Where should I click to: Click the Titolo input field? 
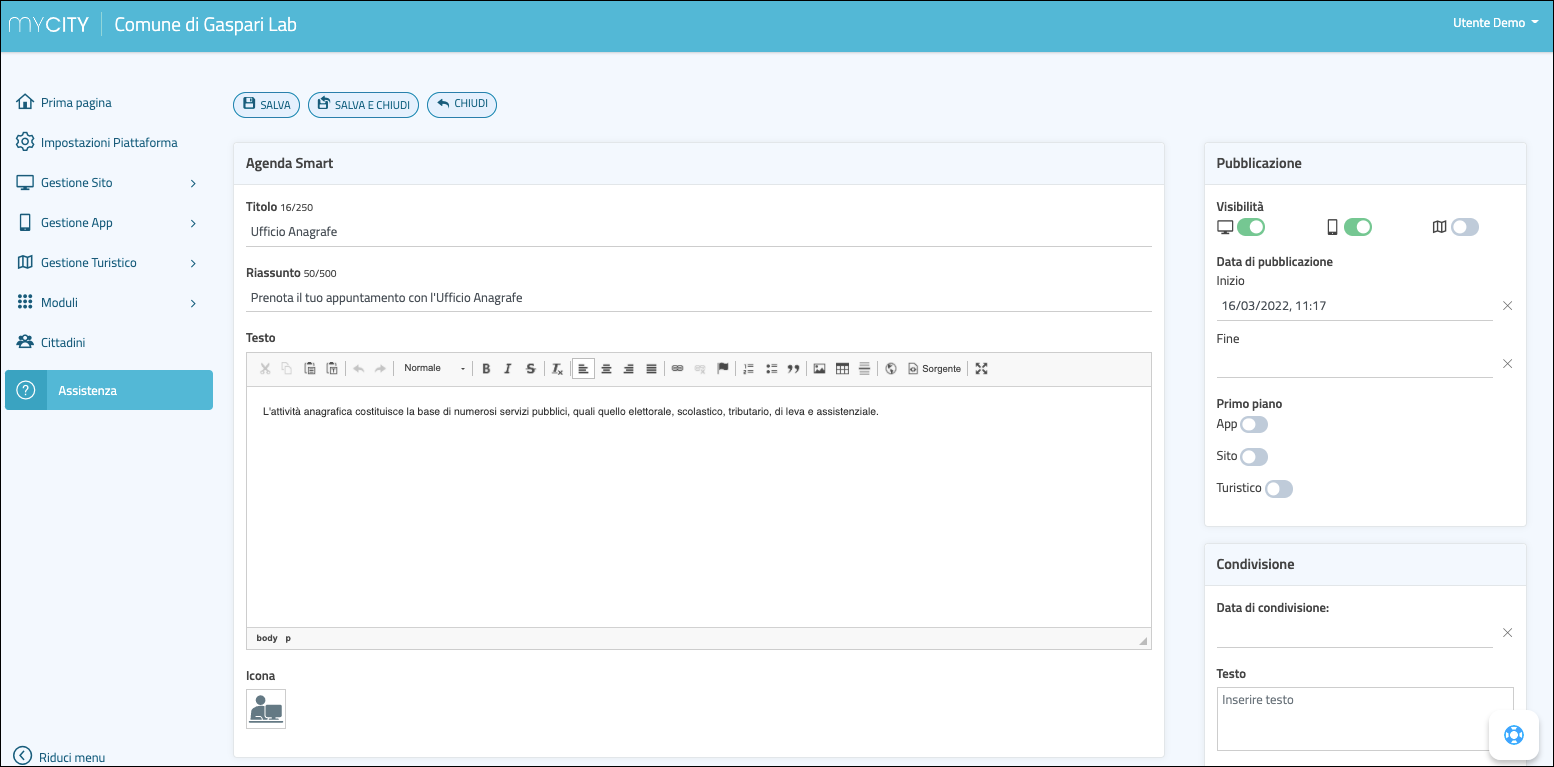(x=698, y=232)
